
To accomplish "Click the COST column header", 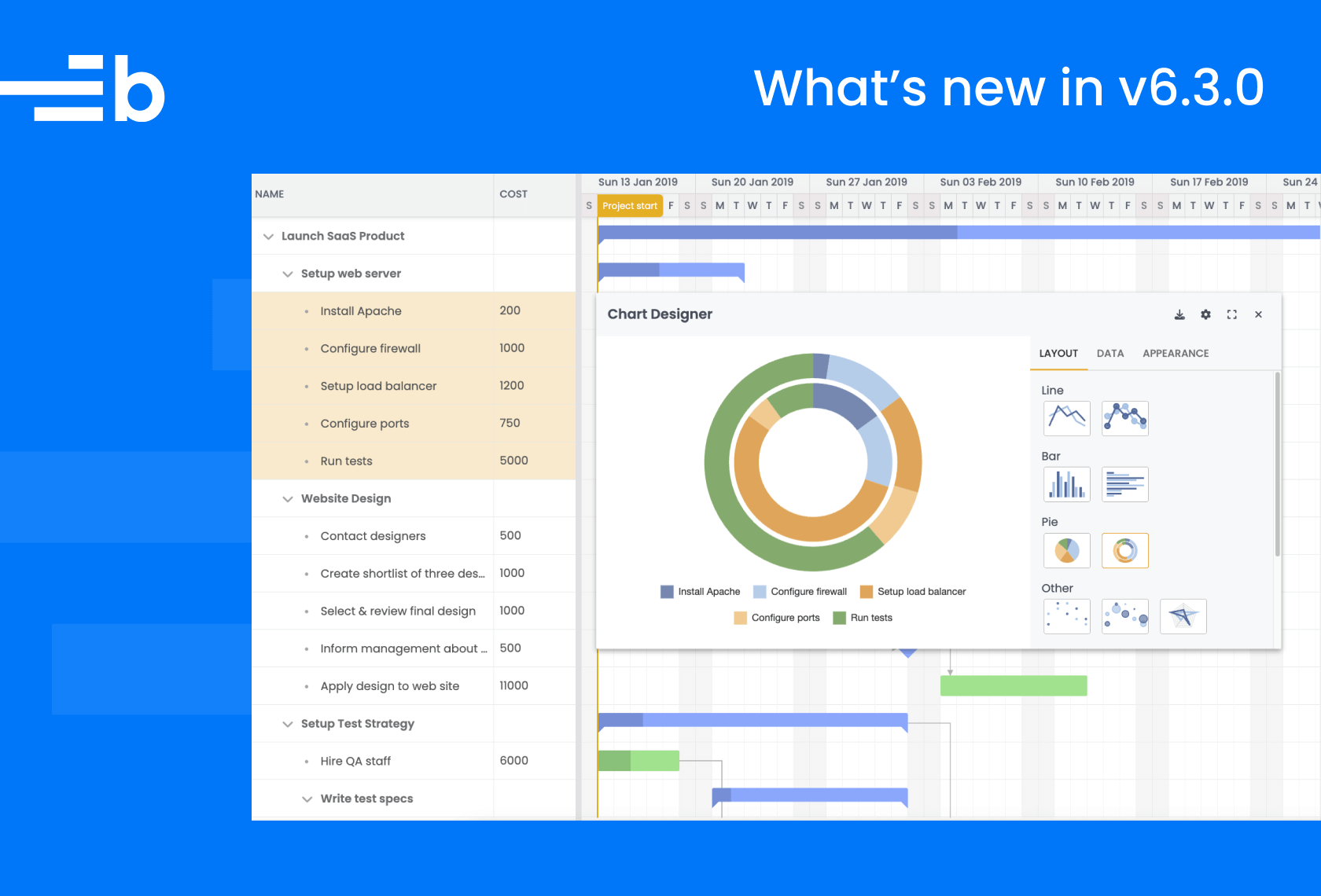I will [534, 194].
